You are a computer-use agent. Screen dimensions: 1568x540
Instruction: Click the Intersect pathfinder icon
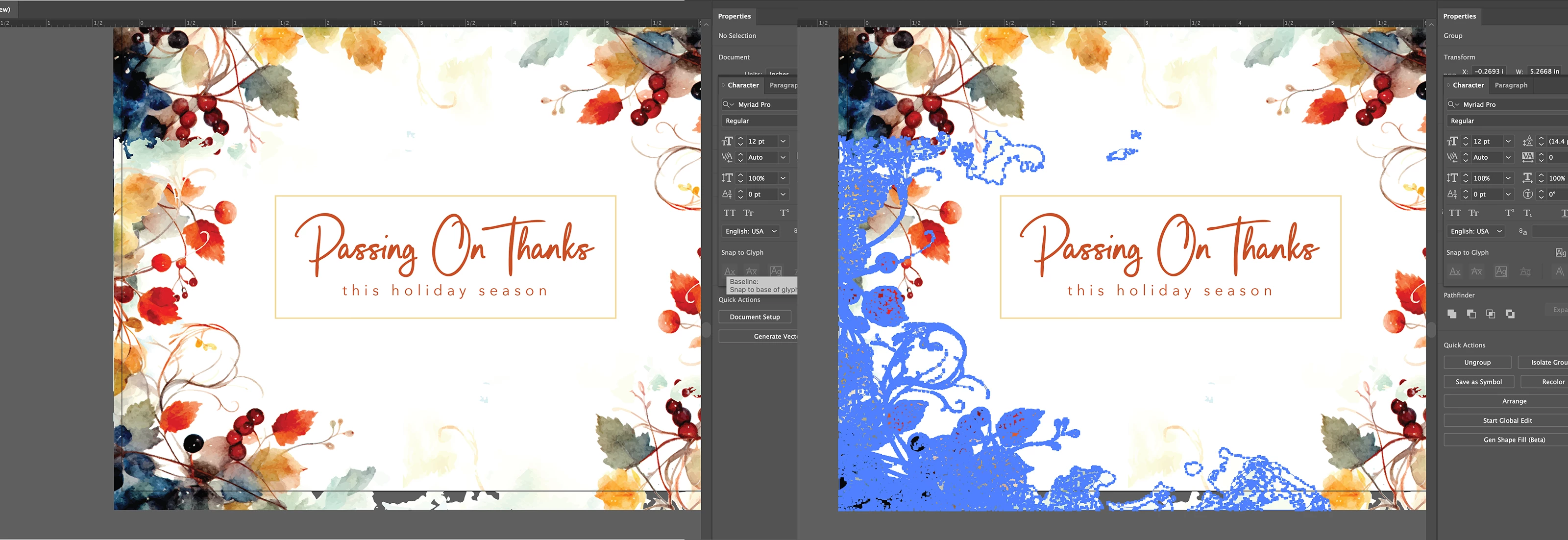1491,314
